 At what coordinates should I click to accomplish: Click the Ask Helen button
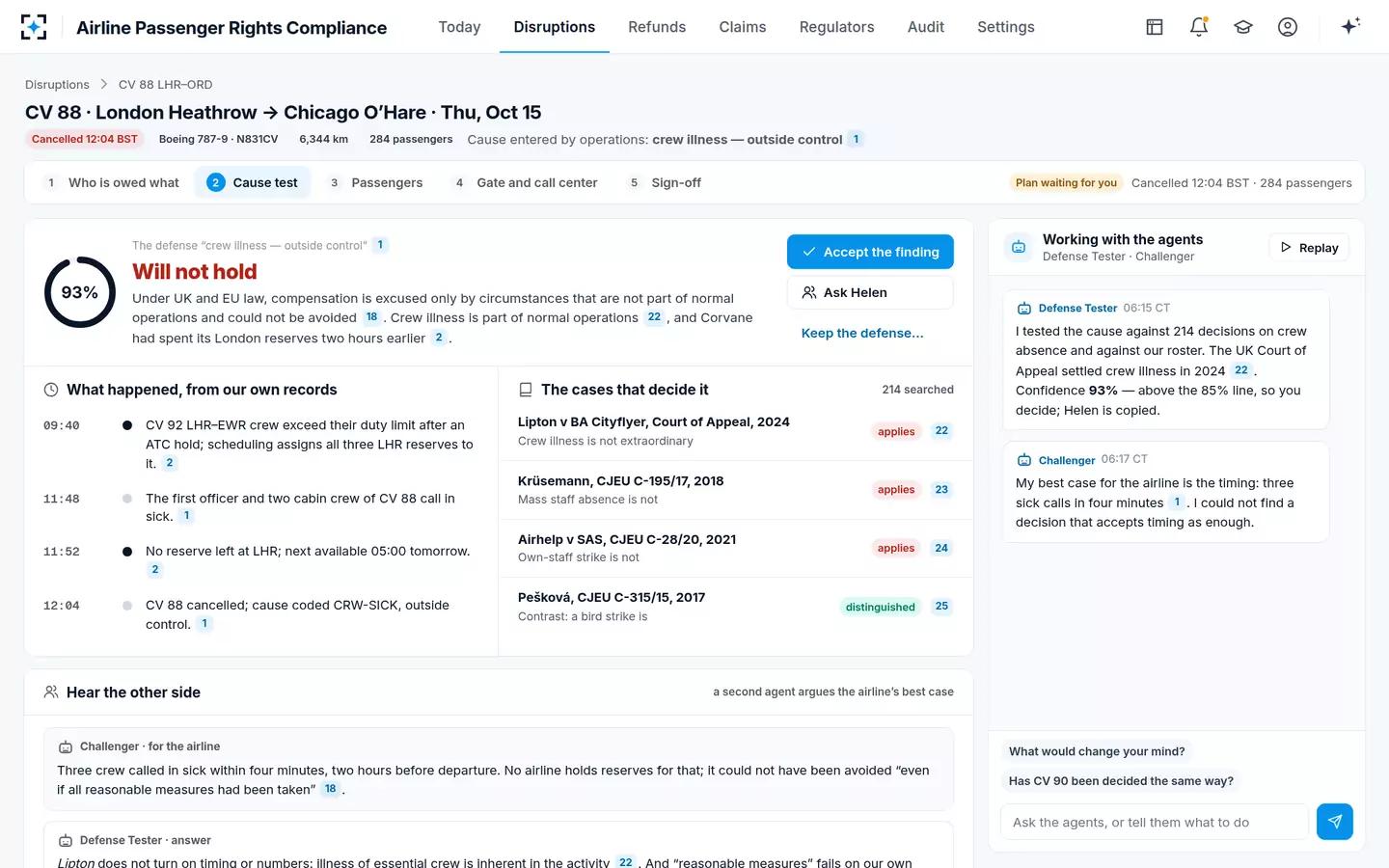pos(870,292)
